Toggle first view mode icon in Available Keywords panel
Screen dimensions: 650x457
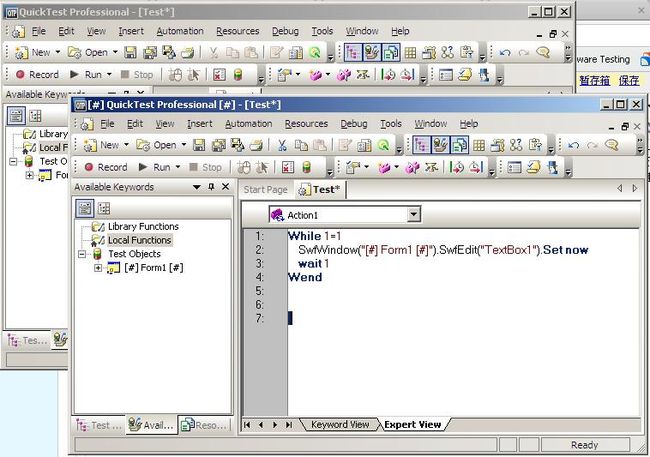[85, 208]
